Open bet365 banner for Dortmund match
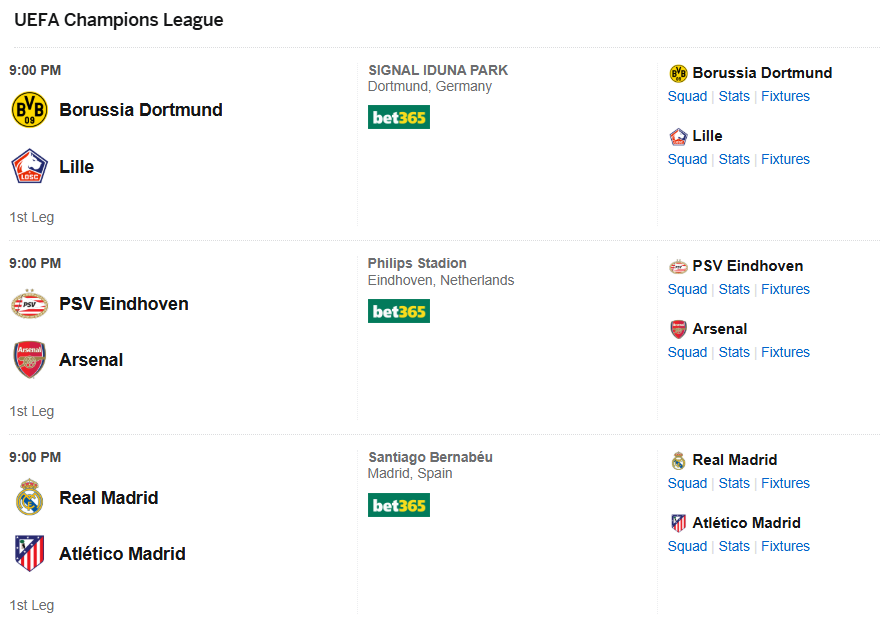This screenshot has height=623, width=881. pyautogui.click(x=399, y=117)
